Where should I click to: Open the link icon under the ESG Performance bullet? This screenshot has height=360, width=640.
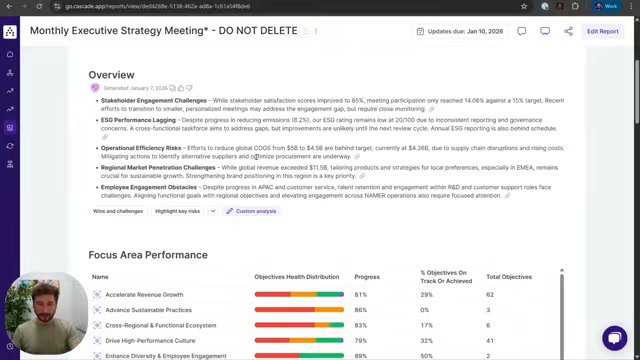tap(105, 137)
